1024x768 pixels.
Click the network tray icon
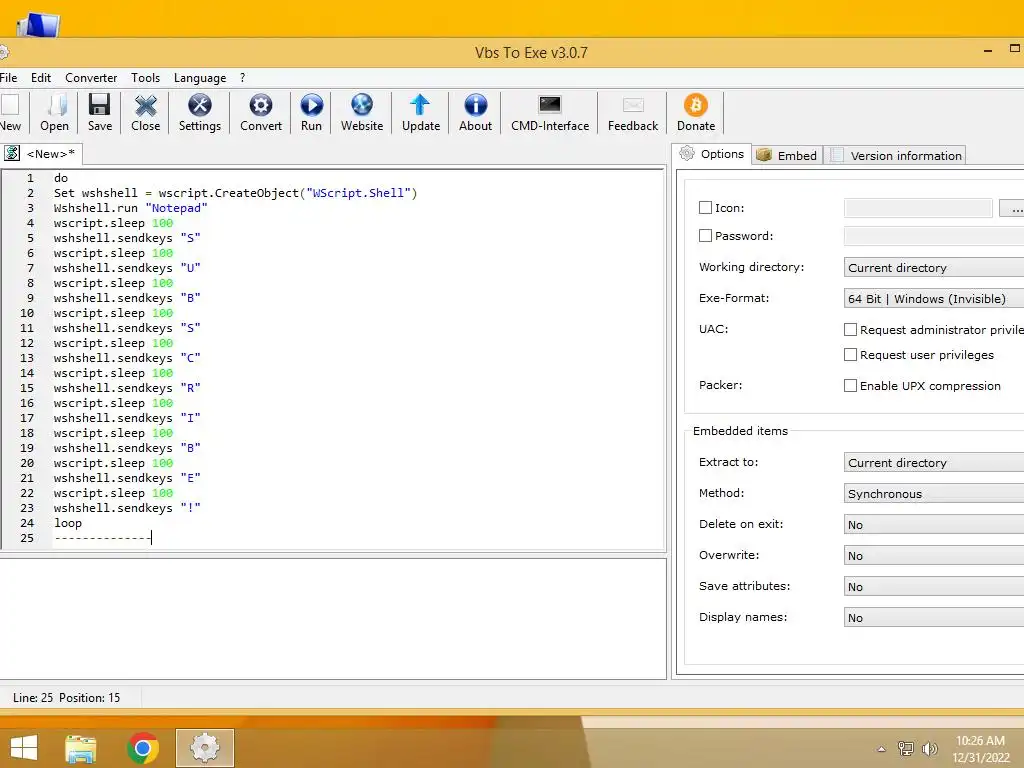906,749
